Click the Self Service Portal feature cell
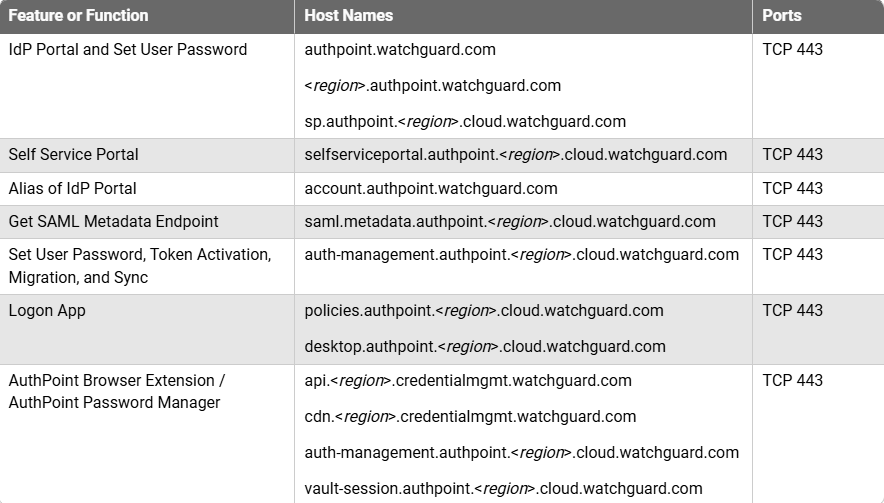The height and width of the screenshot is (503, 884). point(74,154)
